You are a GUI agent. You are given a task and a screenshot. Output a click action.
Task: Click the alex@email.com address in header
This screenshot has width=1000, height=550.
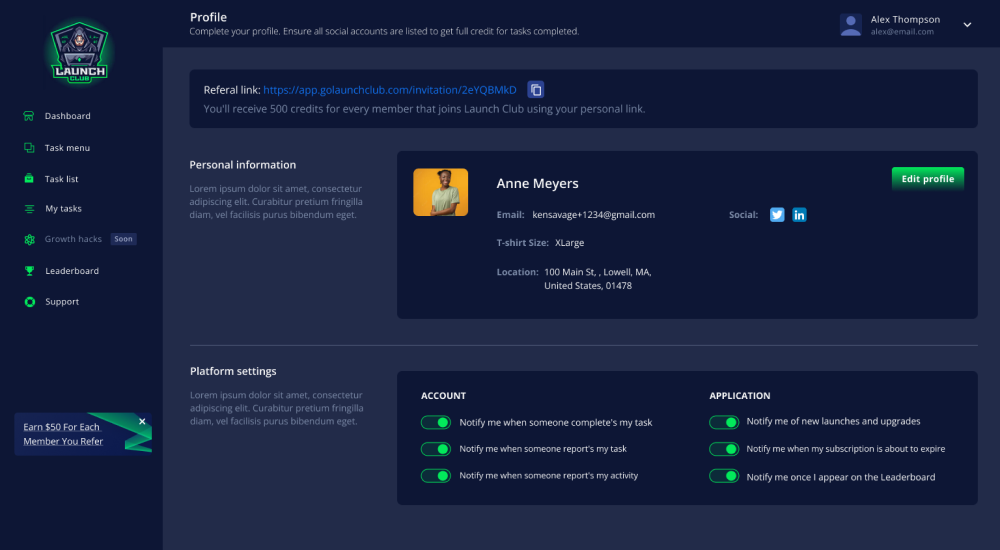coord(902,32)
